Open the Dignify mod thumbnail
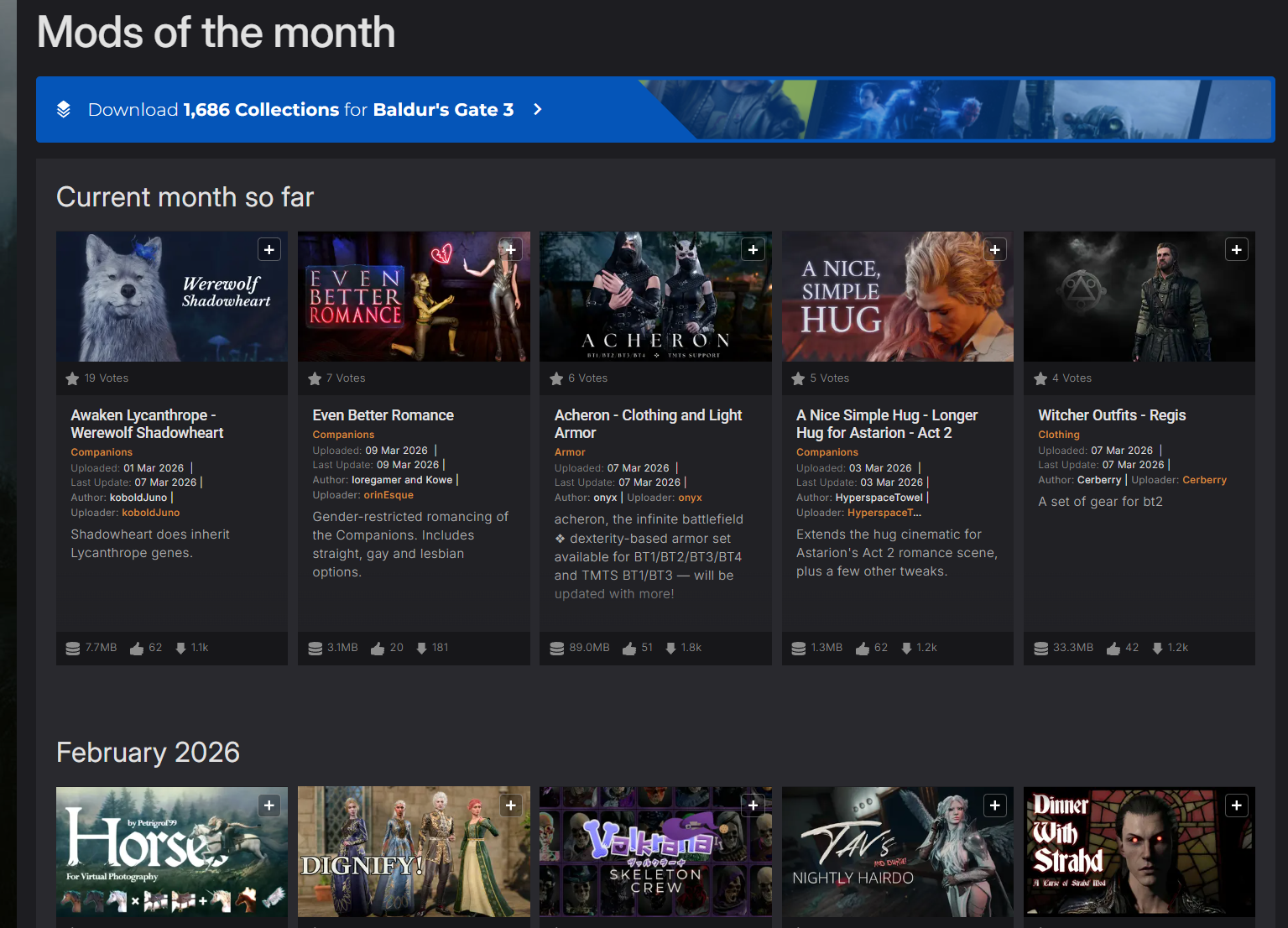 pyautogui.click(x=414, y=852)
